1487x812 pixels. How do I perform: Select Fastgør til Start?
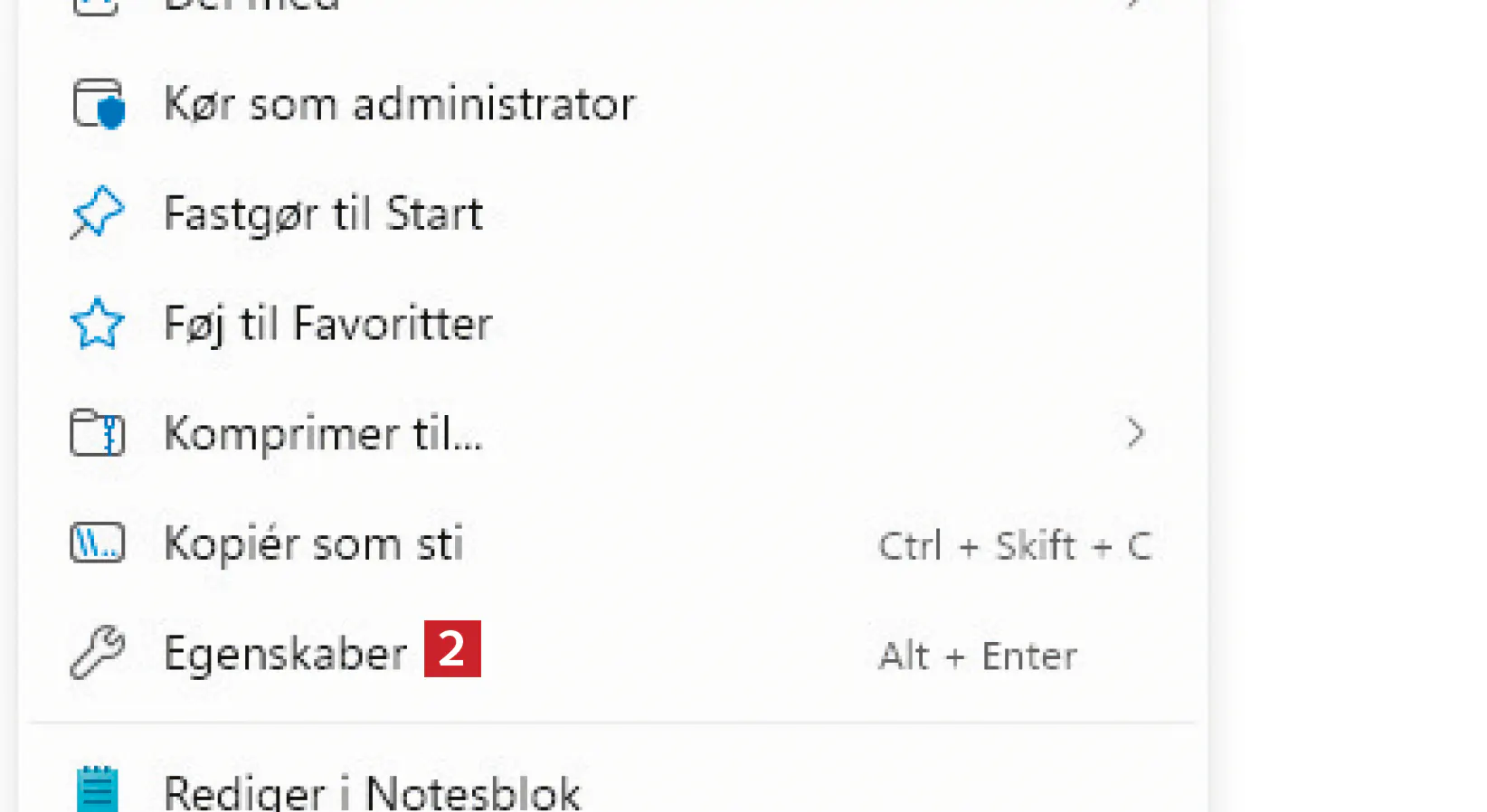coord(323,214)
